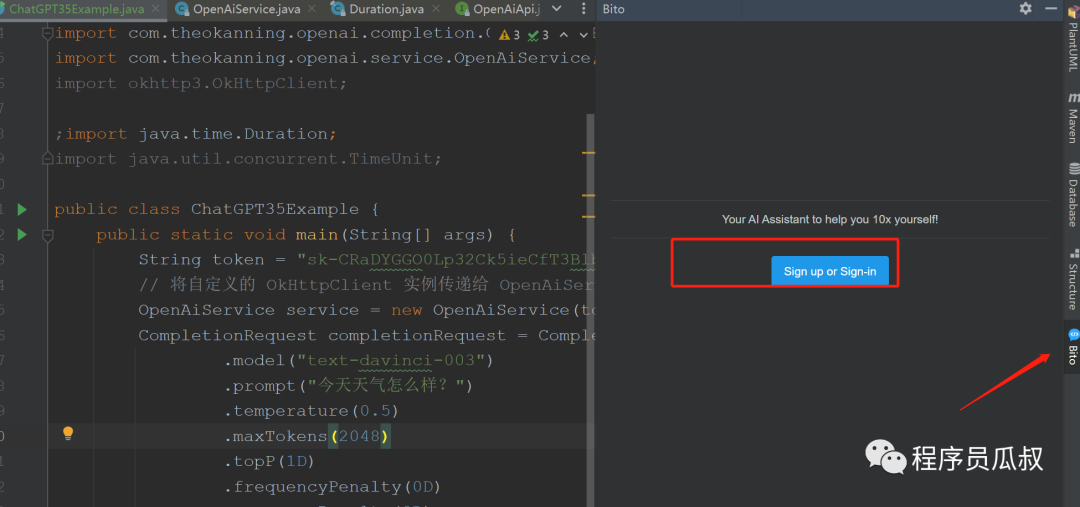Click the token string starting 'sk-CRaDYGGO'
The image size is (1080, 507).
coord(446,260)
